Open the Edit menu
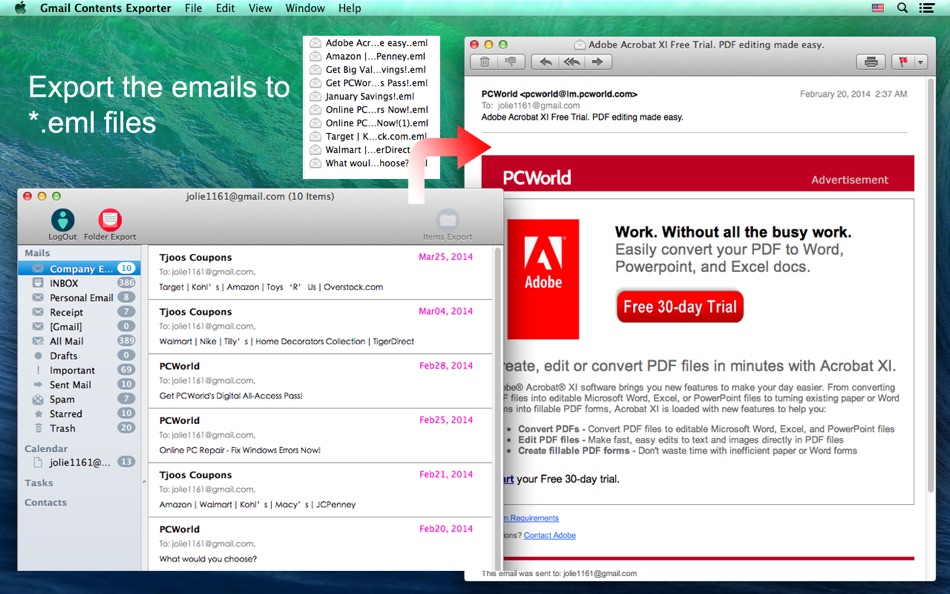The height and width of the screenshot is (594, 950). coord(225,8)
